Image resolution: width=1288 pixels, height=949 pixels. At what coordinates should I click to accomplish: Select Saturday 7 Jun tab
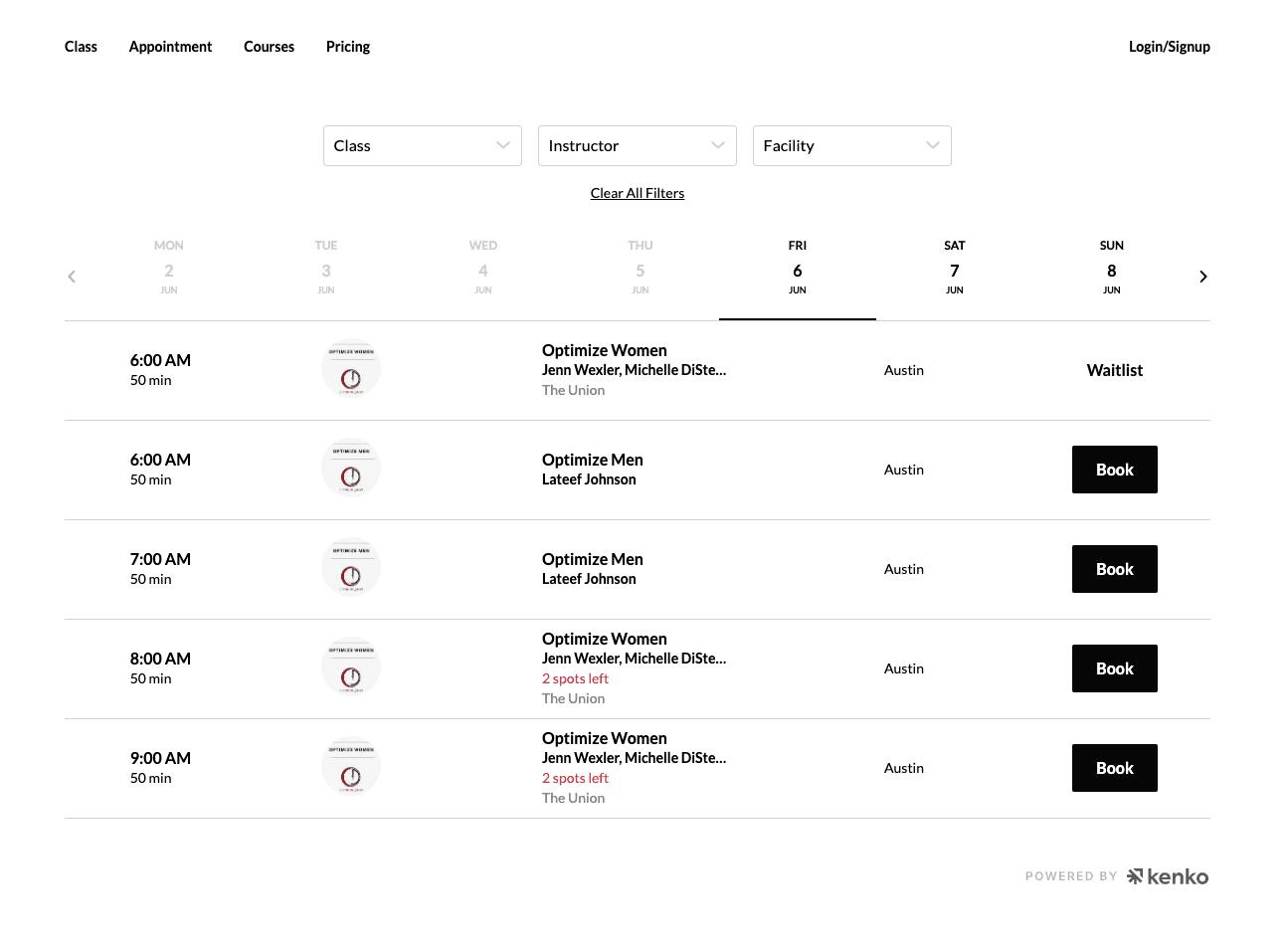click(955, 269)
